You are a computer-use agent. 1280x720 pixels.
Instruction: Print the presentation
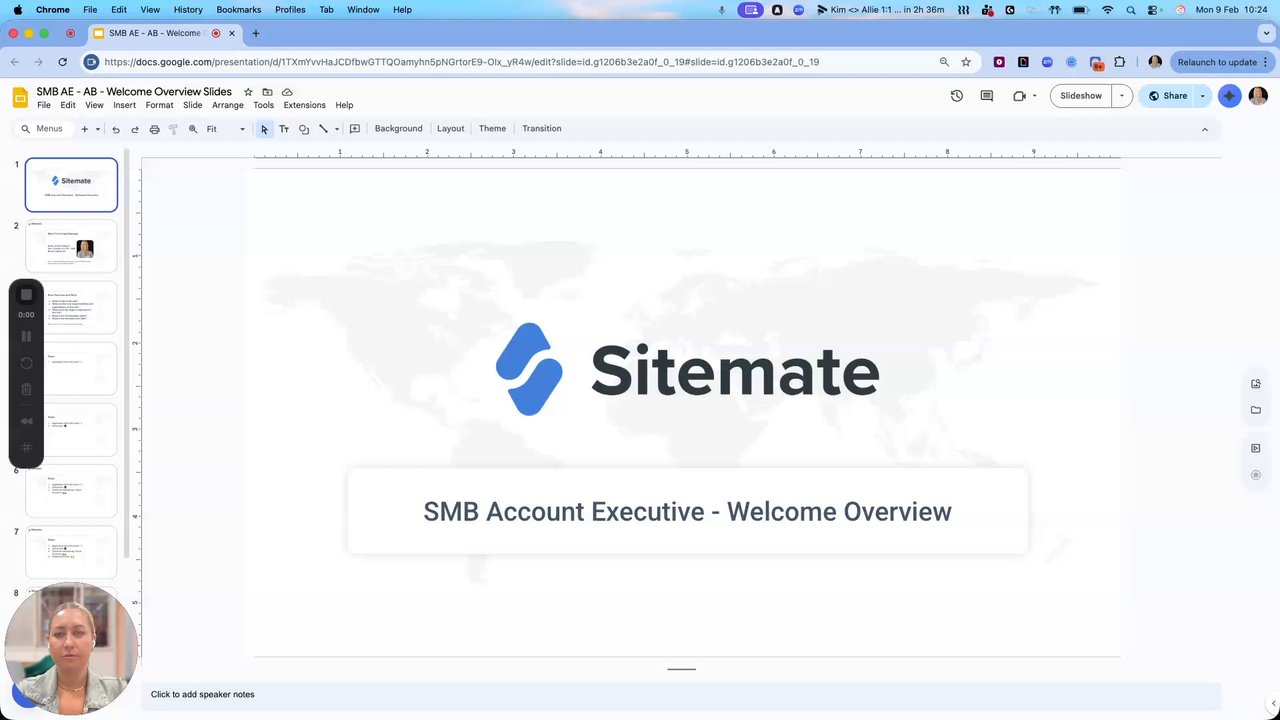(x=154, y=129)
